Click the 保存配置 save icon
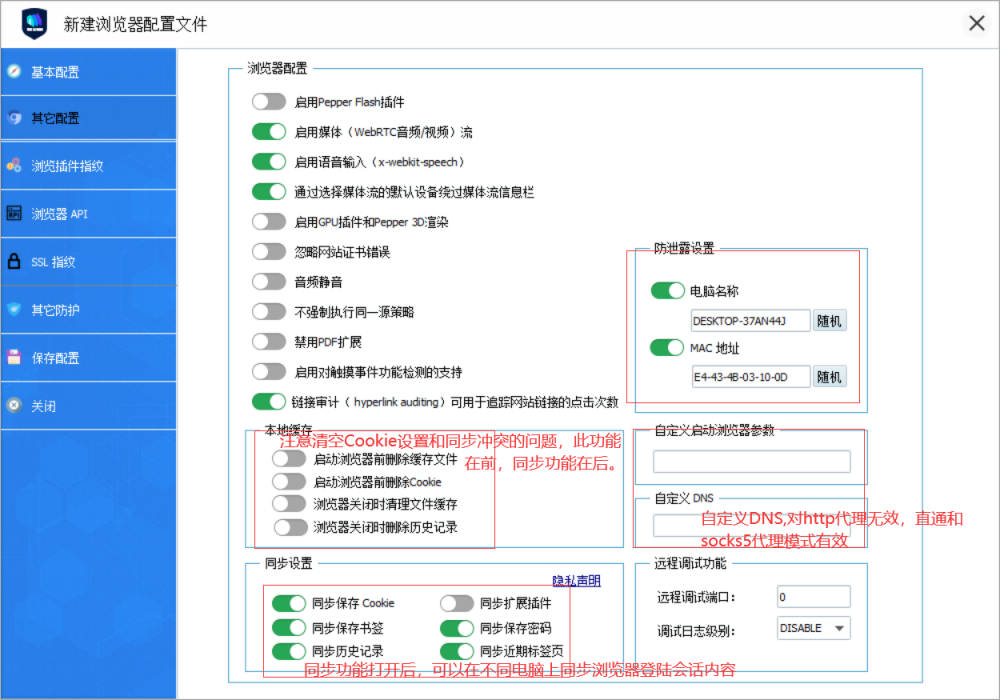 tap(14, 358)
